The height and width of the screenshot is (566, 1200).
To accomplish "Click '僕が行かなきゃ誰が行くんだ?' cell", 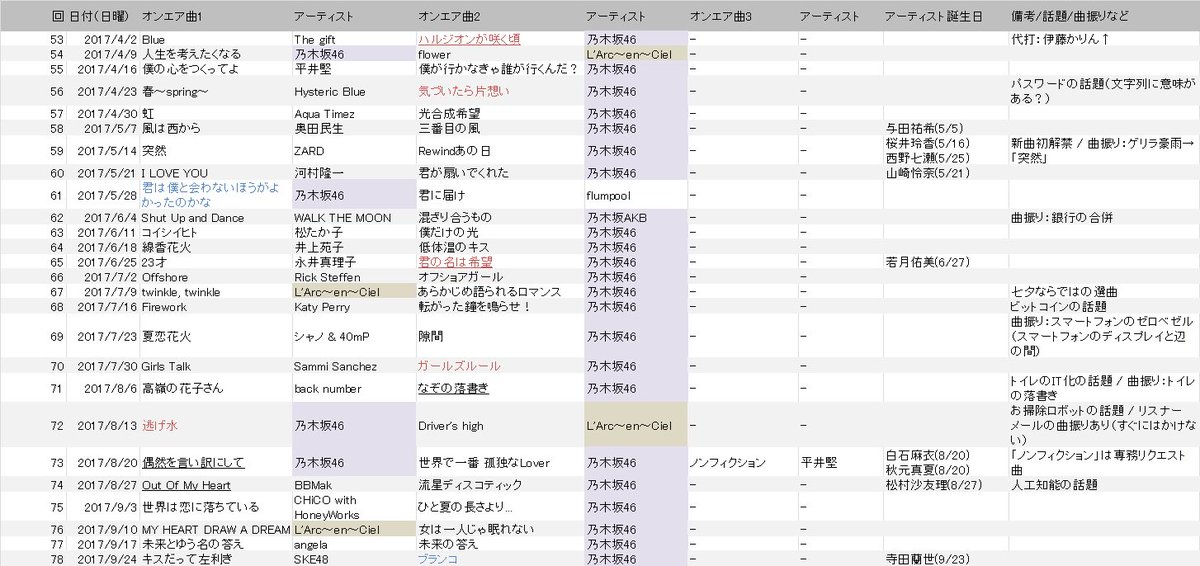I will click(x=498, y=69).
